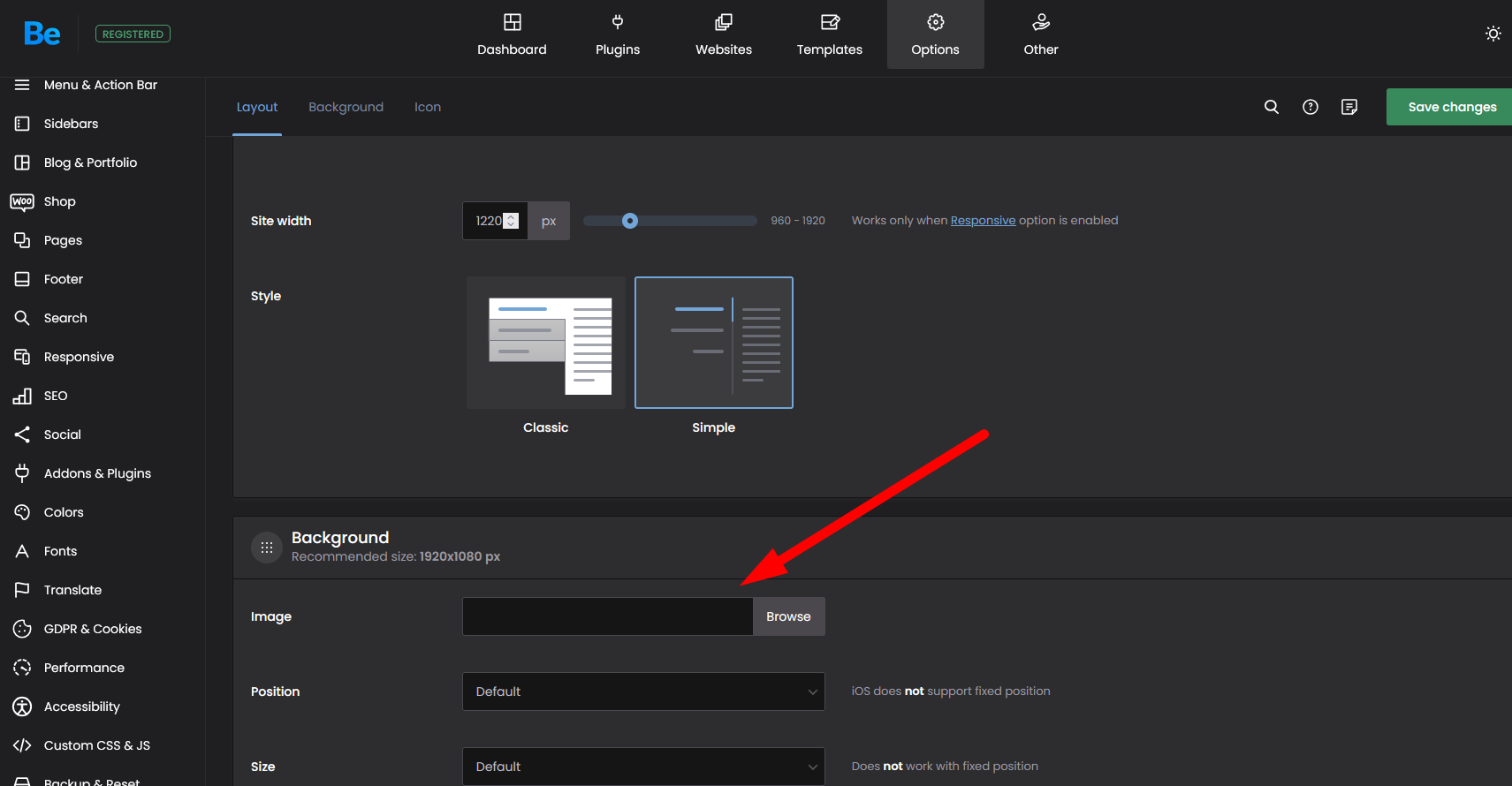Click the Site width slider handle

click(x=630, y=221)
